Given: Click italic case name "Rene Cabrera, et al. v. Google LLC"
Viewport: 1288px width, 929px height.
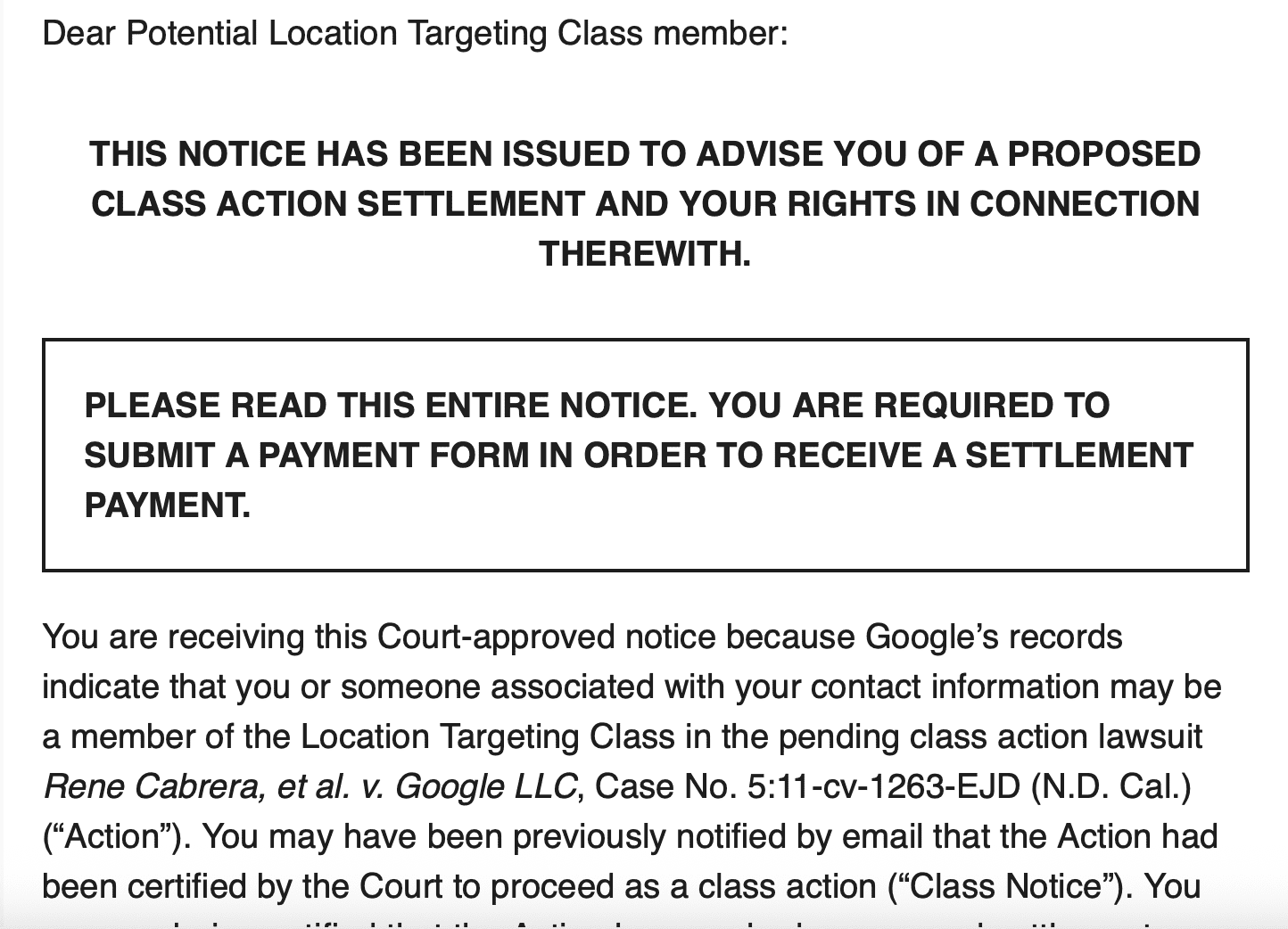Looking at the screenshot, I should point(310,787).
